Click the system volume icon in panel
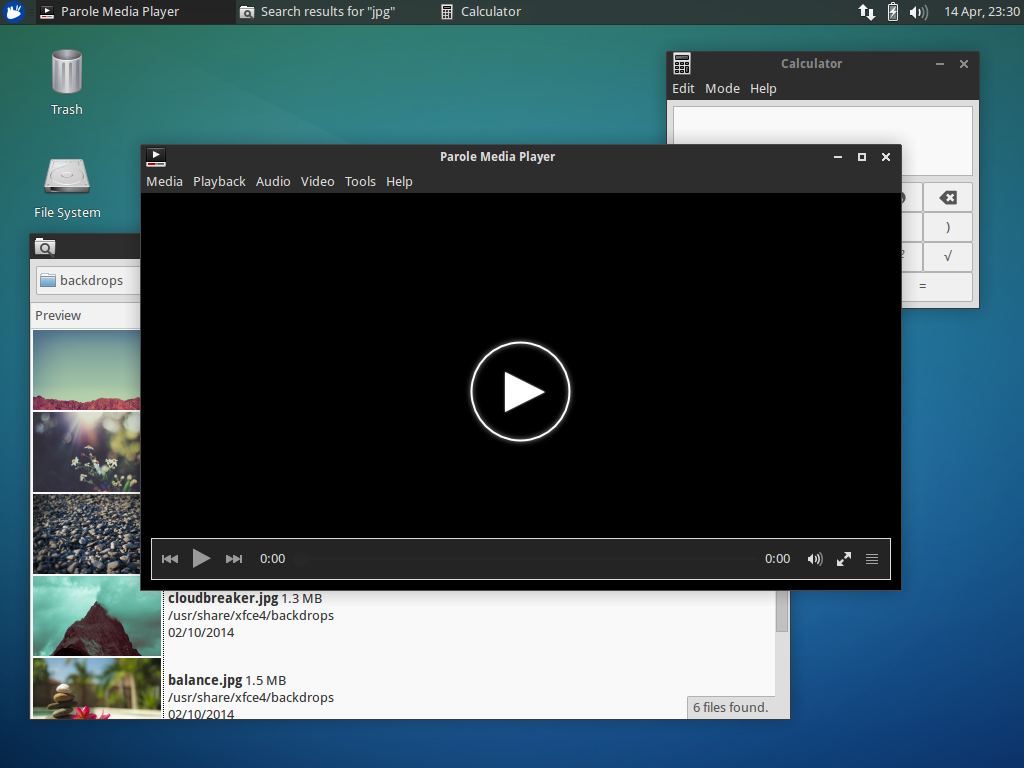This screenshot has height=768, width=1024. click(919, 12)
